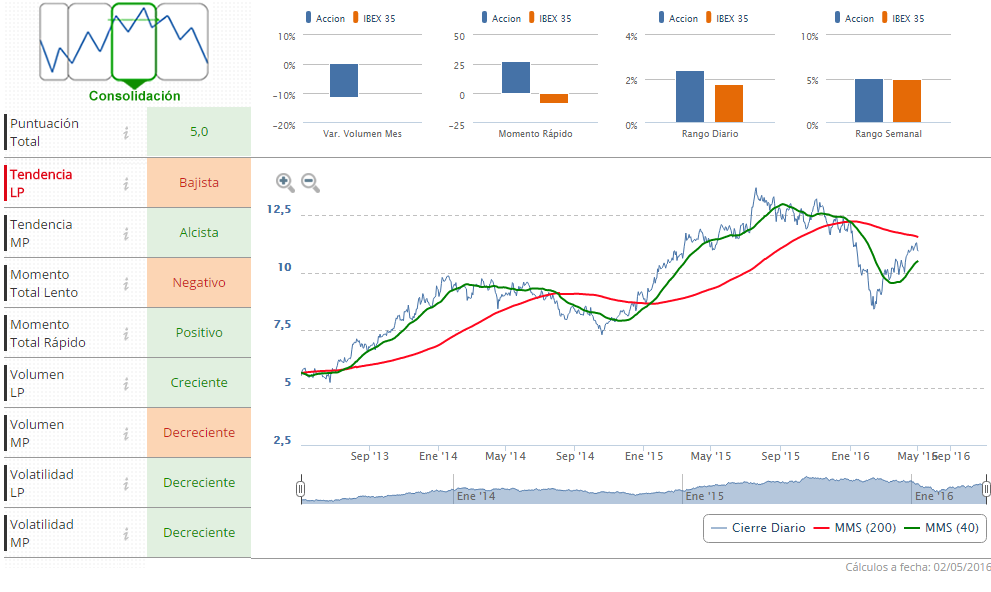Open info icon for Volatilidad LP
991x592 pixels.
click(126, 483)
